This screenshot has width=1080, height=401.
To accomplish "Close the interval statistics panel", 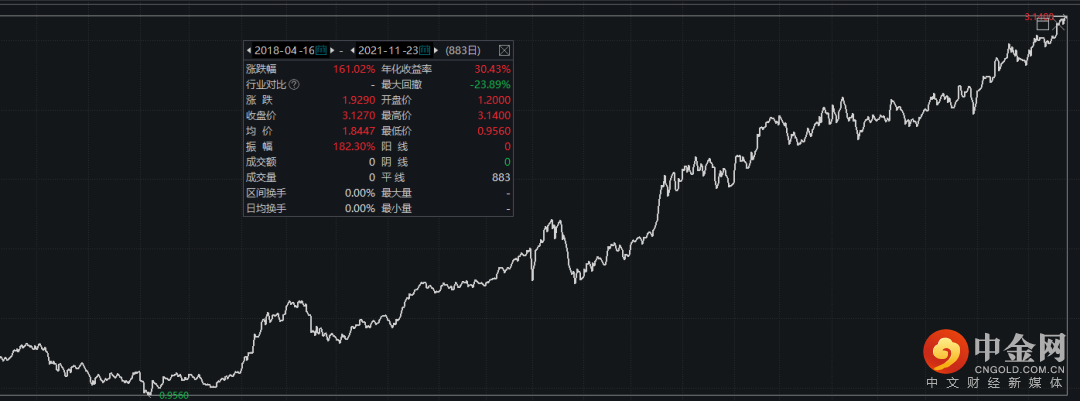I will click(504, 50).
